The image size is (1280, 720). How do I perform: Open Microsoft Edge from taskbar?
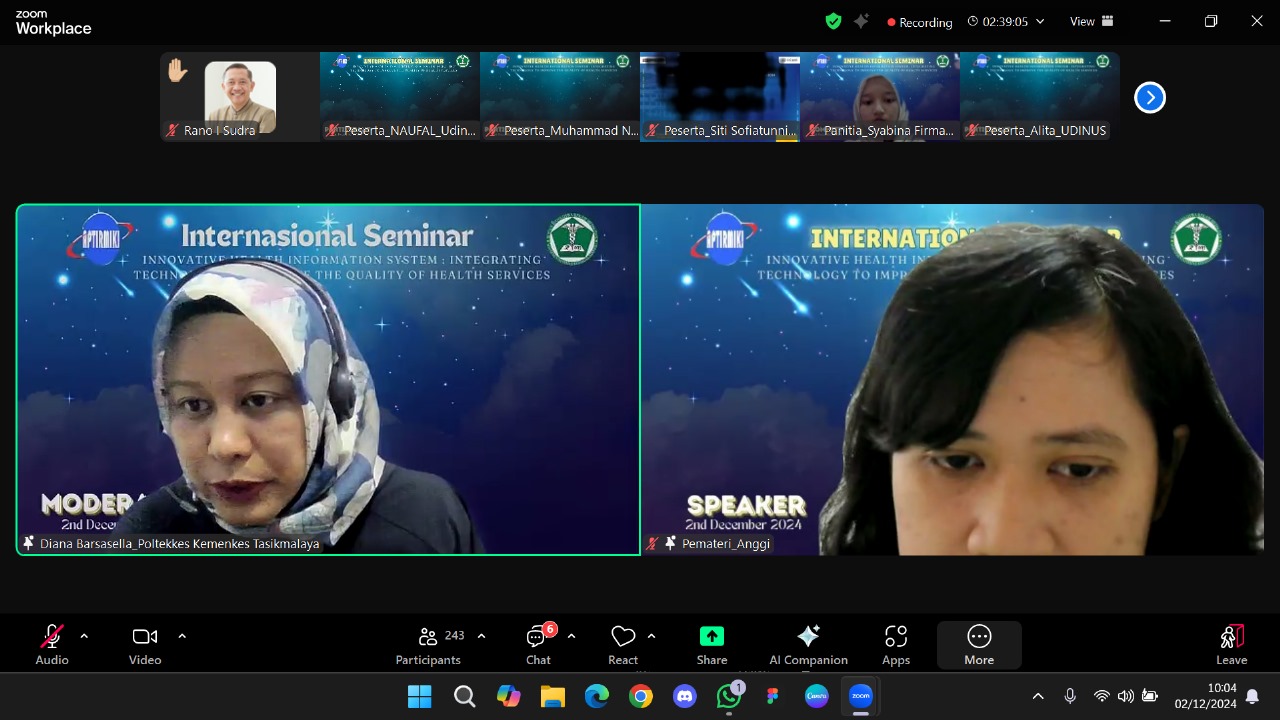click(x=597, y=696)
